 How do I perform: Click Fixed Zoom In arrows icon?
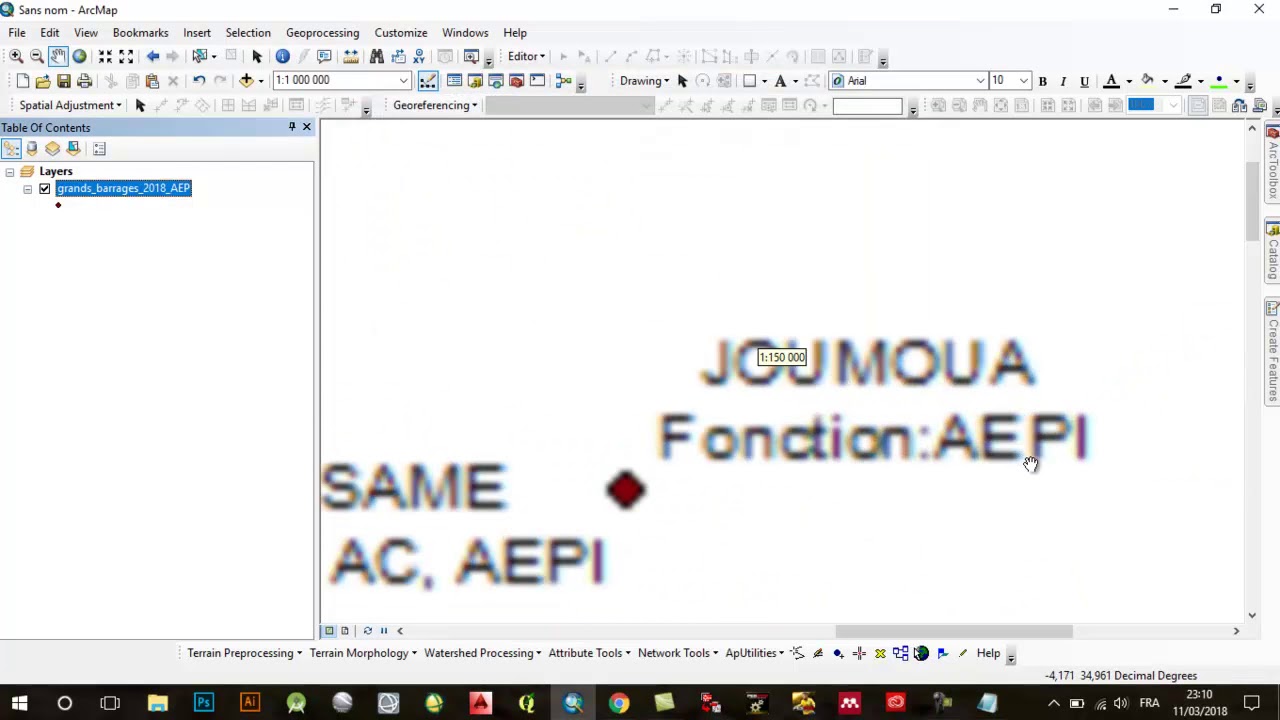(x=105, y=57)
